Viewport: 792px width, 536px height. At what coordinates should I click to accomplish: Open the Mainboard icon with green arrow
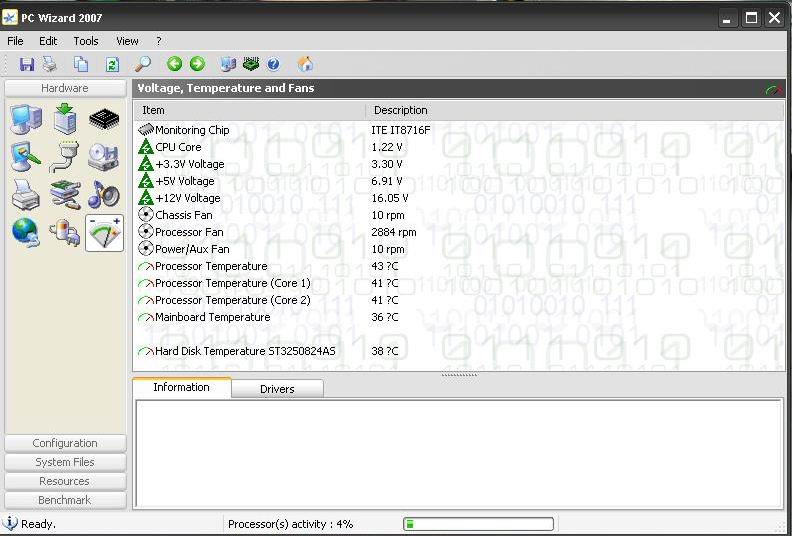(65, 119)
